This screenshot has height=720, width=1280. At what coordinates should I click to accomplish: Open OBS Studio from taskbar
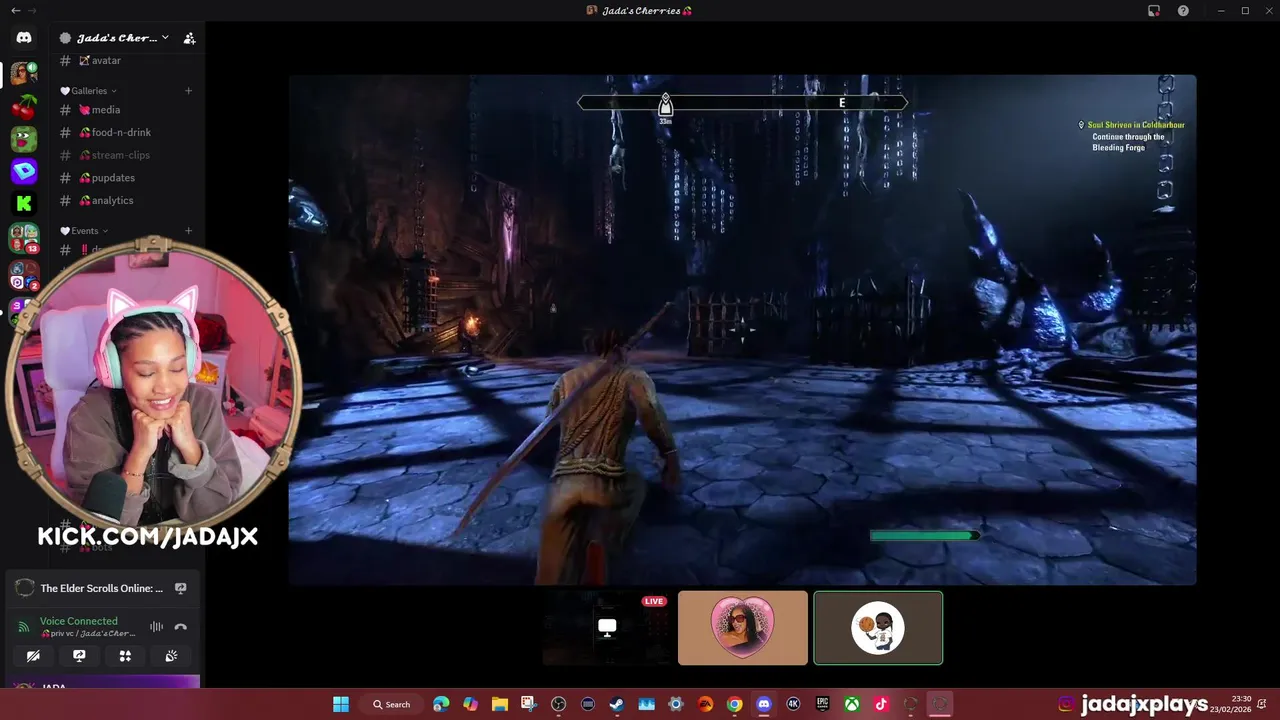[x=558, y=704]
